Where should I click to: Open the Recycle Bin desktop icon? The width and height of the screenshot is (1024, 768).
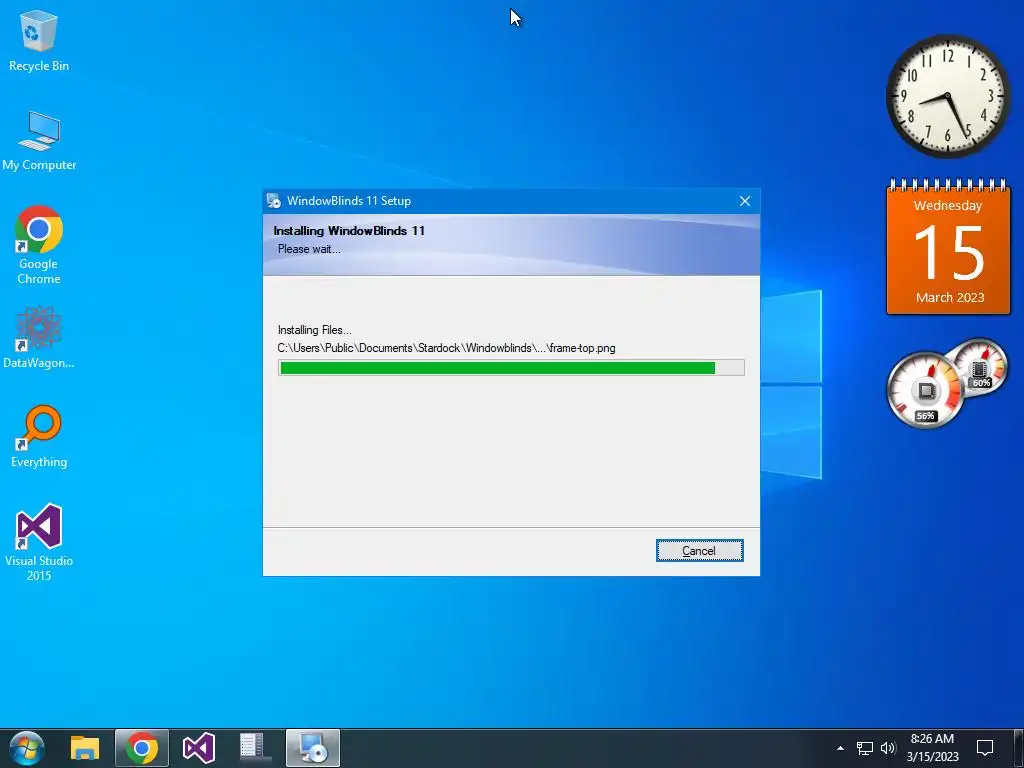pos(39,42)
